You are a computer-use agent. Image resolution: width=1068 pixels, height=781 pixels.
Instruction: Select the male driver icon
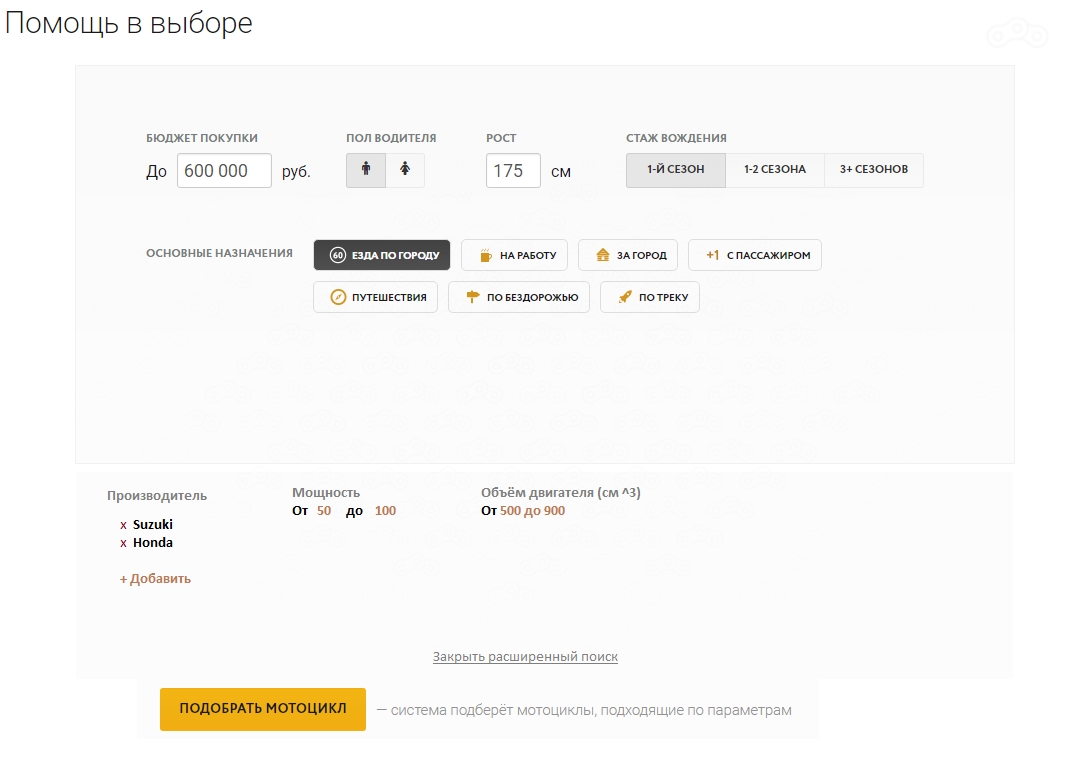click(x=366, y=170)
